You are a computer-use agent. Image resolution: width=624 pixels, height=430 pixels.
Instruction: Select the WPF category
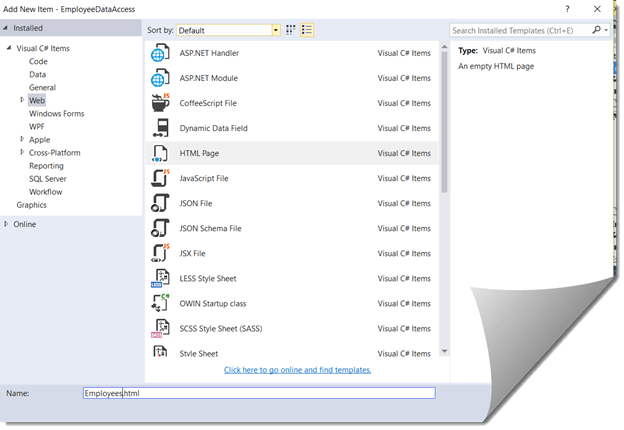(37, 126)
